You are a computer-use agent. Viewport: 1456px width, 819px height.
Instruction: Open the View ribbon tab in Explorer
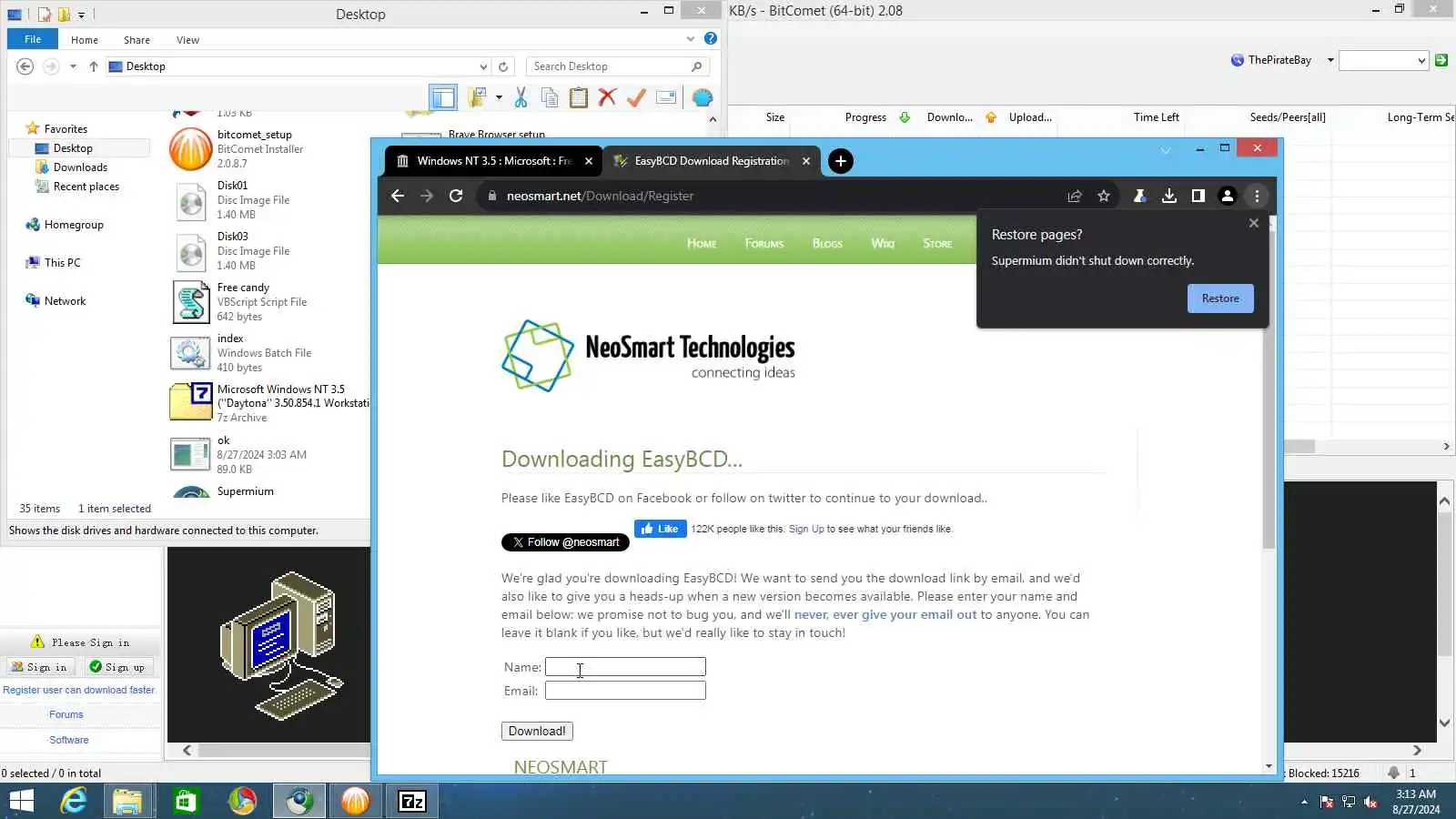[x=187, y=40]
